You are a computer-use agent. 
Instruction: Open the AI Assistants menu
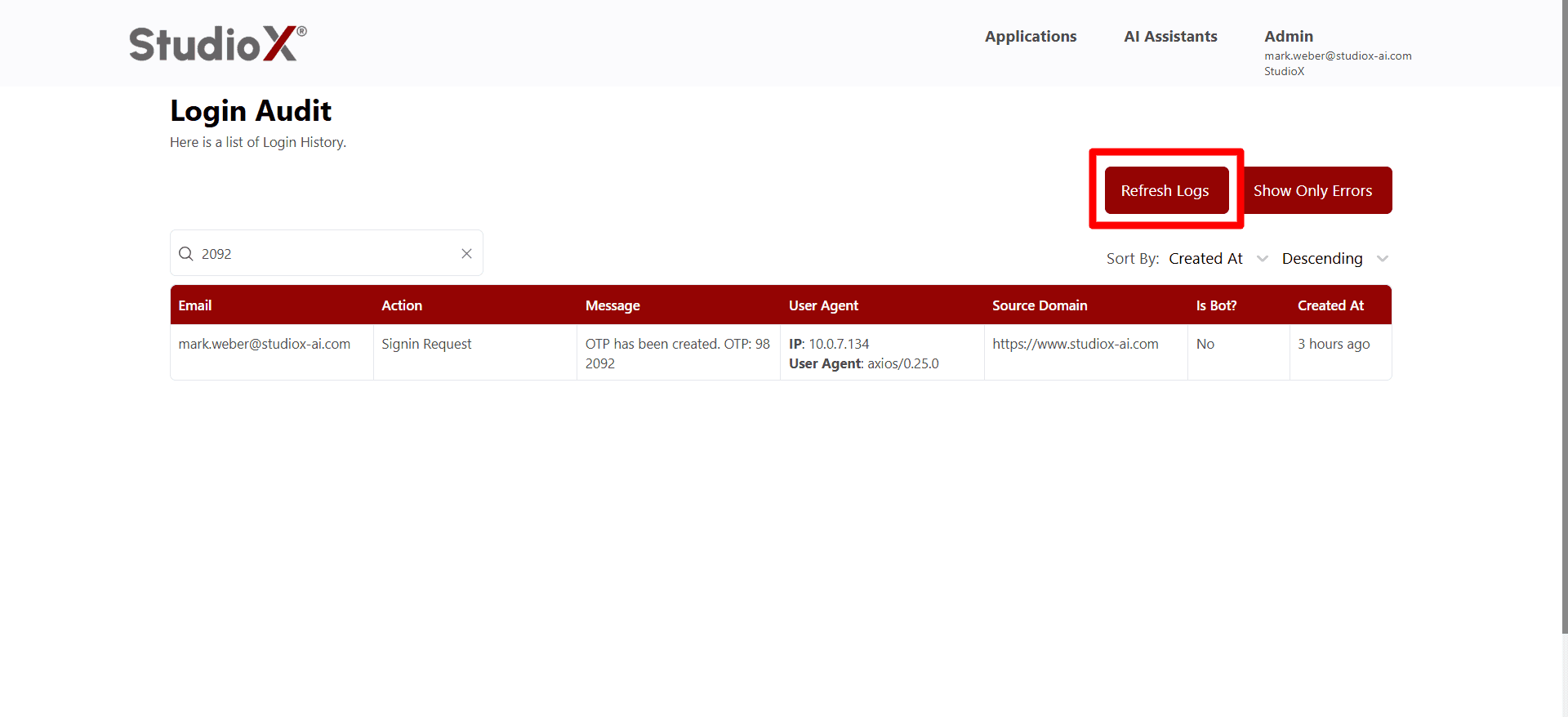click(1170, 36)
